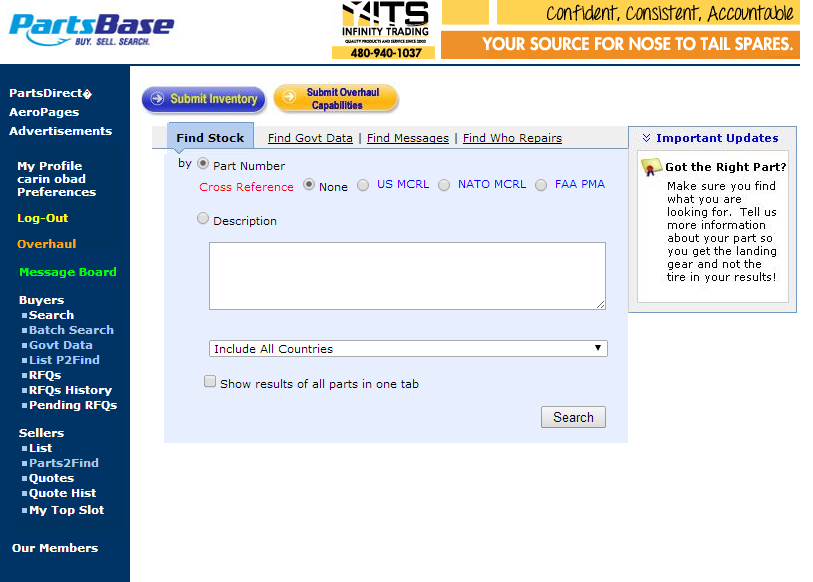Select the Description radio button
The image size is (813, 582).
point(204,219)
